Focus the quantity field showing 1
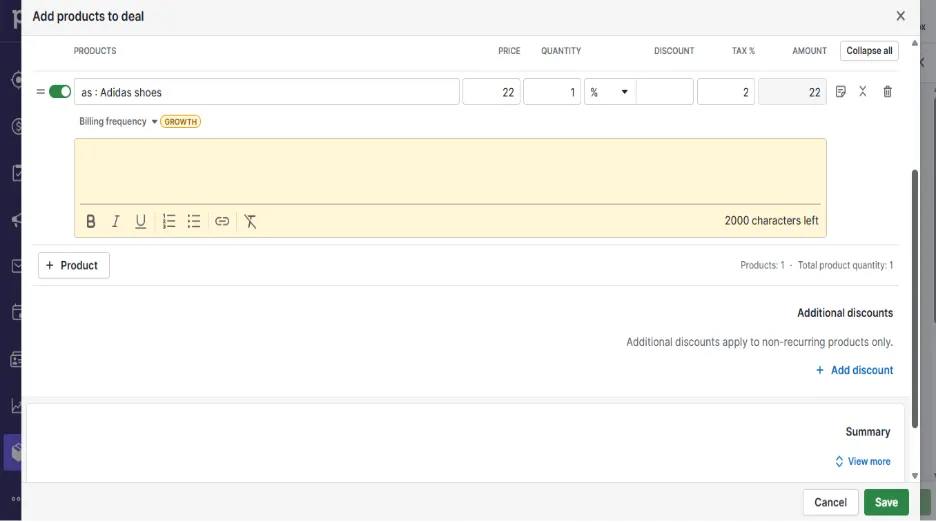Viewport: 936px width, 522px height. click(552, 92)
